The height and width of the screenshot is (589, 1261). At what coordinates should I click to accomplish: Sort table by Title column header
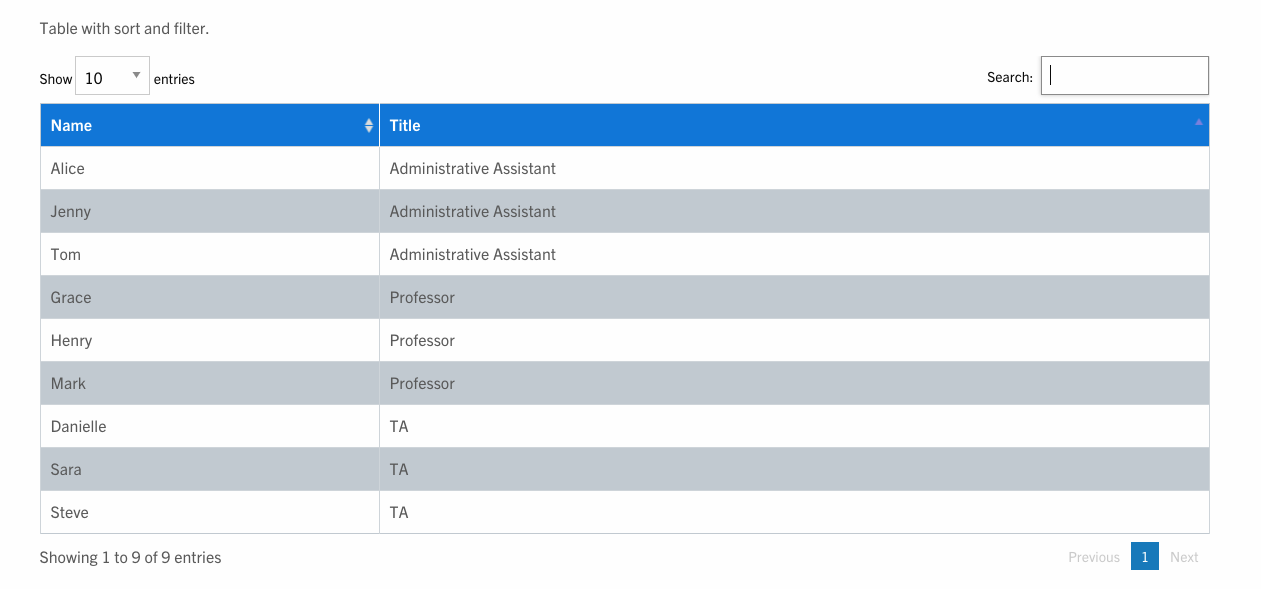tap(405, 126)
